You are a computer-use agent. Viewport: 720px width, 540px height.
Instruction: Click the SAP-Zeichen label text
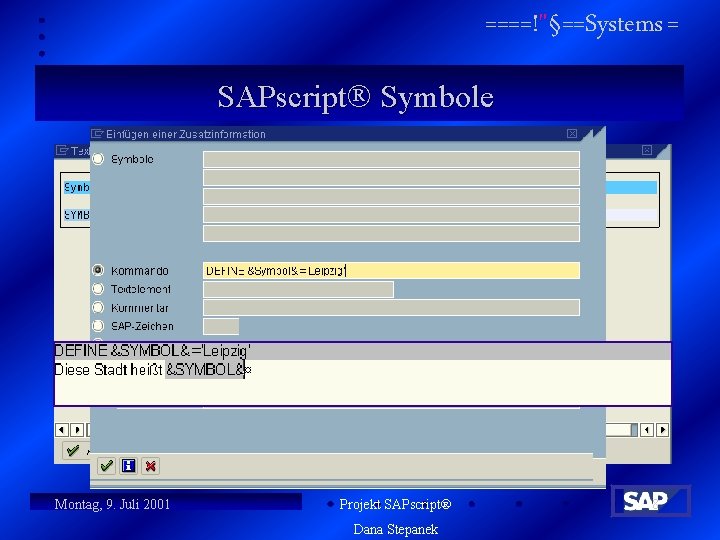pyautogui.click(x=142, y=326)
